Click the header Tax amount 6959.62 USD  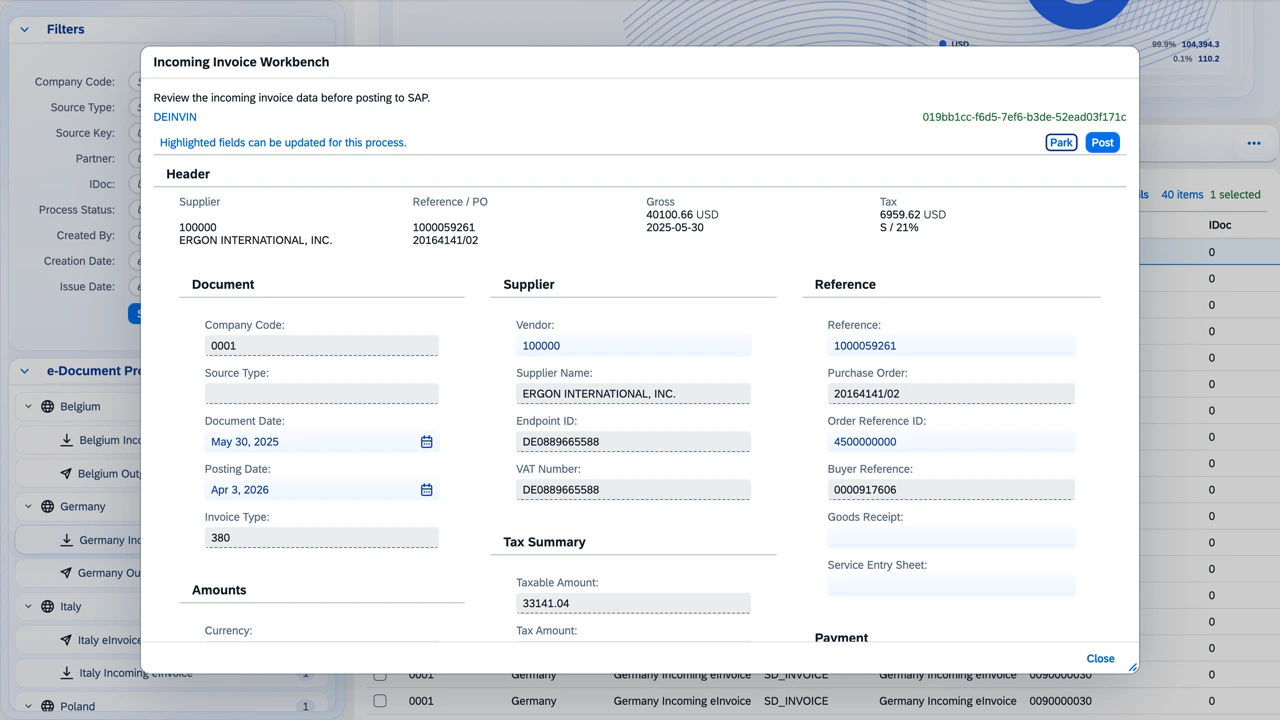click(x=913, y=215)
